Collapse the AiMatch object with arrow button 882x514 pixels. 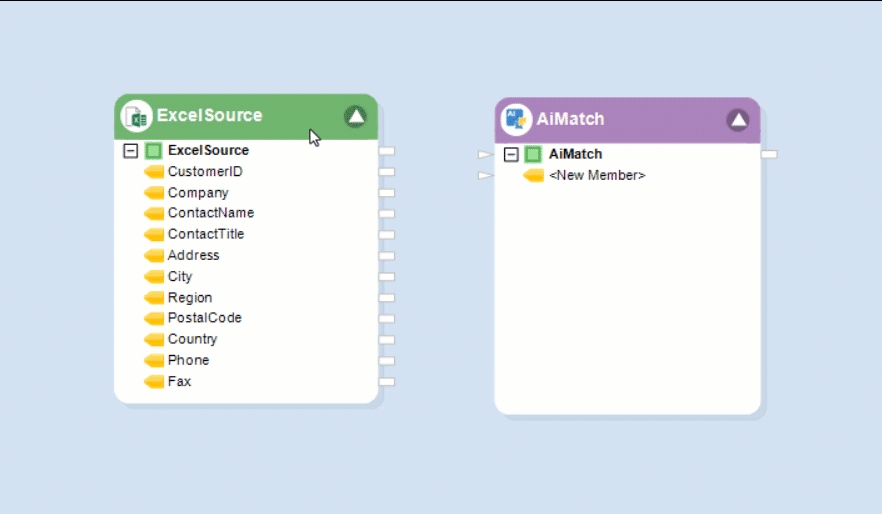(738, 120)
